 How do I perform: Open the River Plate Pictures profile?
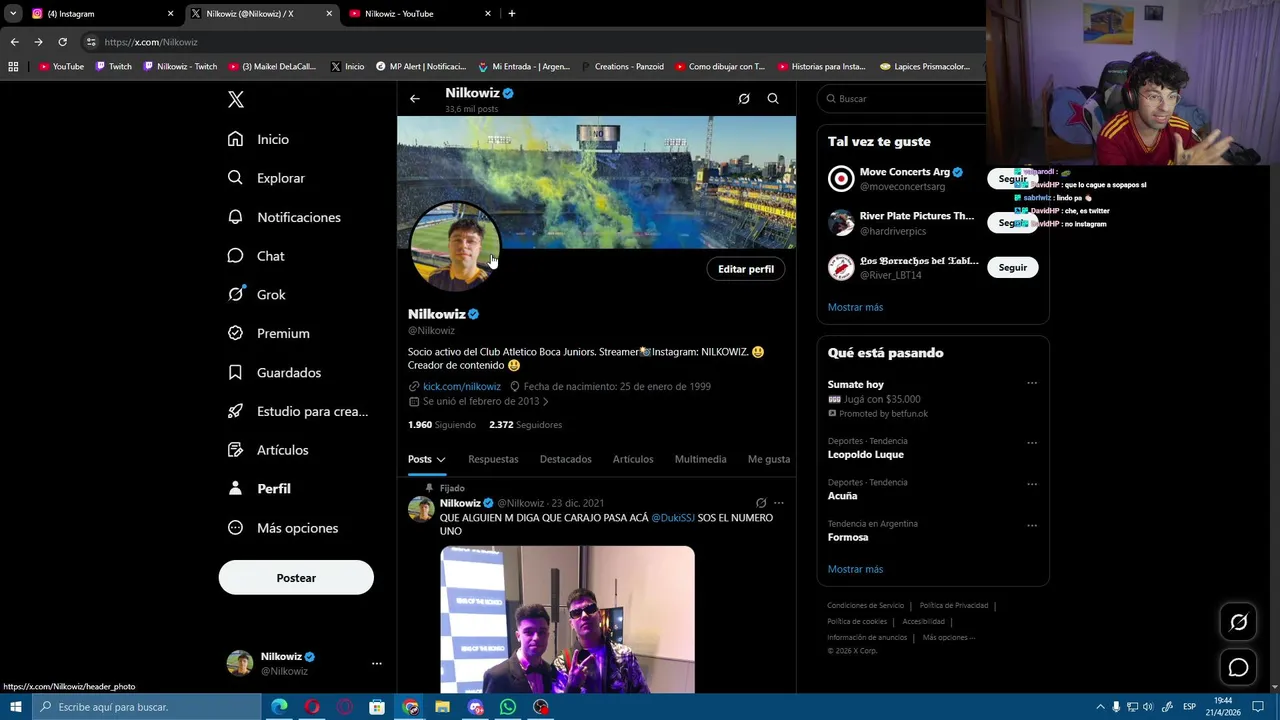pos(917,216)
